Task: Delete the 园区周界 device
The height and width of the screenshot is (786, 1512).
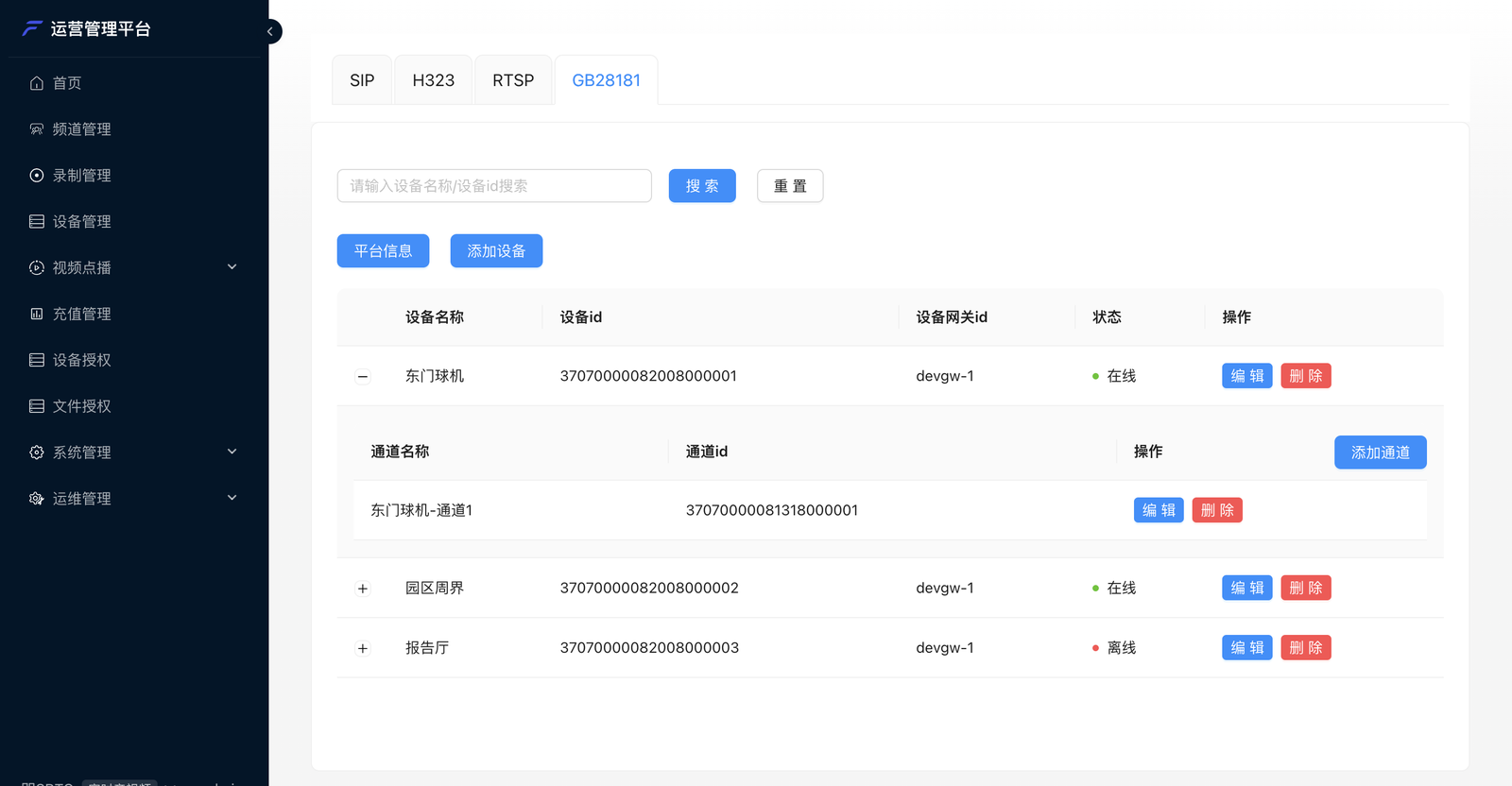Action: (x=1306, y=588)
